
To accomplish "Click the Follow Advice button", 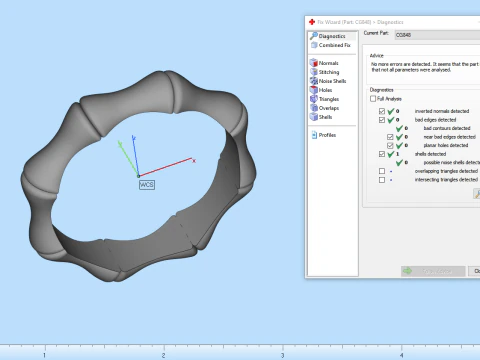I will point(433,271).
